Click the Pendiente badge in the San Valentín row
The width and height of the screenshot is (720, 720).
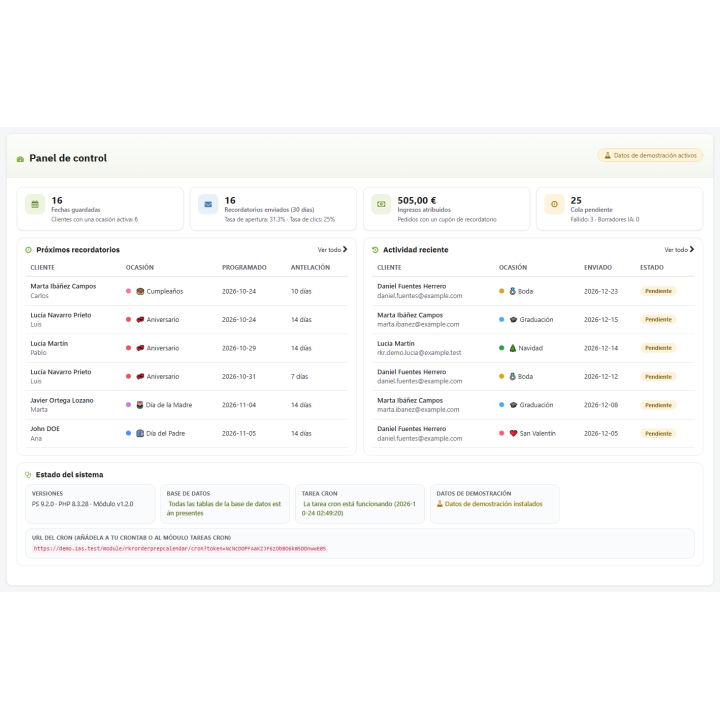[658, 433]
